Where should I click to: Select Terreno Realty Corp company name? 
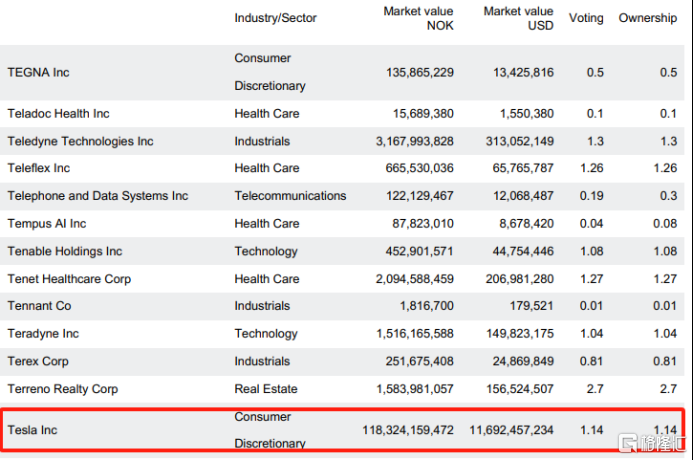[62, 389]
